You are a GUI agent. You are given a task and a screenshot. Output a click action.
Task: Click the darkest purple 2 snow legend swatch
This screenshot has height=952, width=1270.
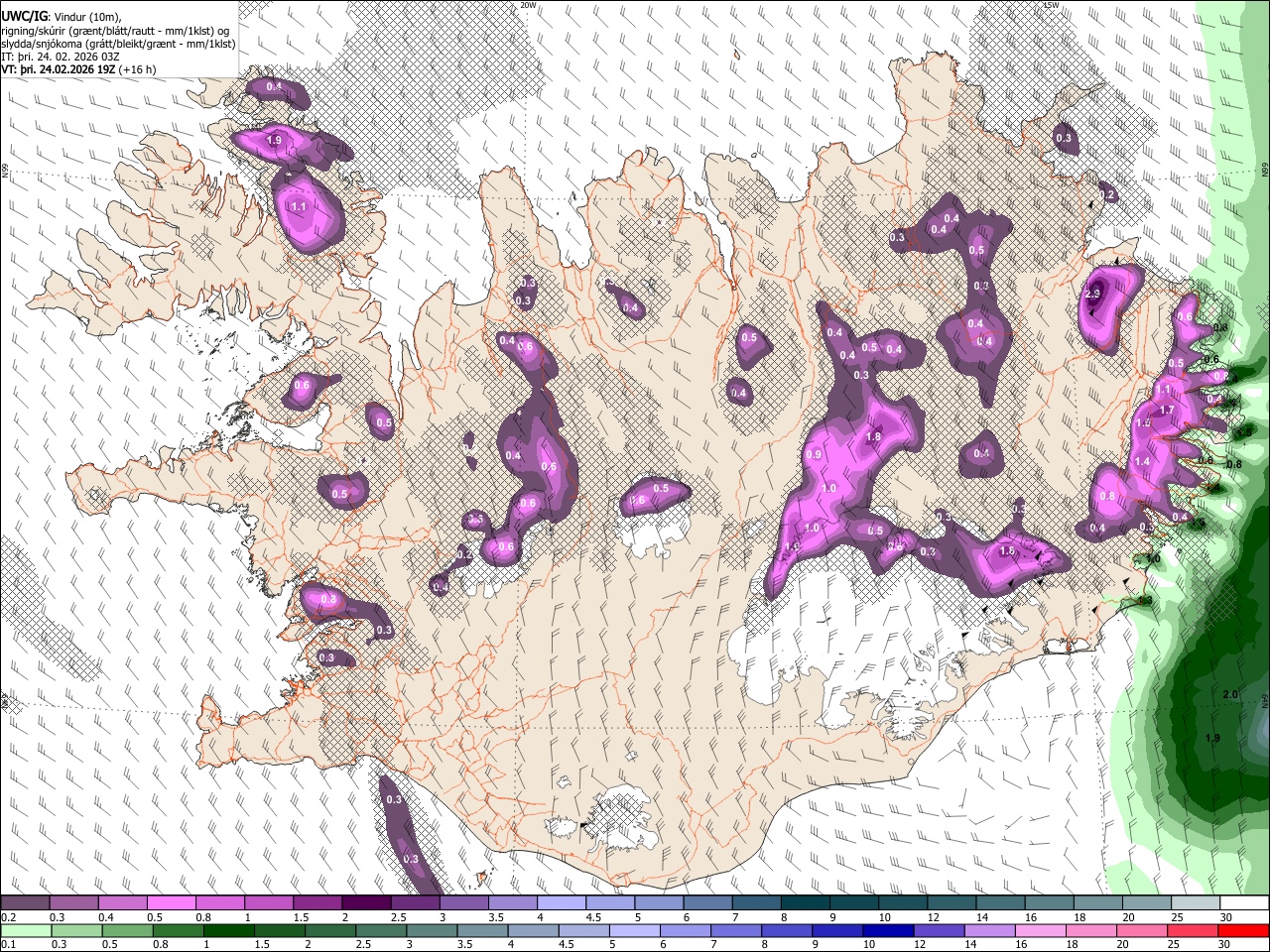[365, 903]
